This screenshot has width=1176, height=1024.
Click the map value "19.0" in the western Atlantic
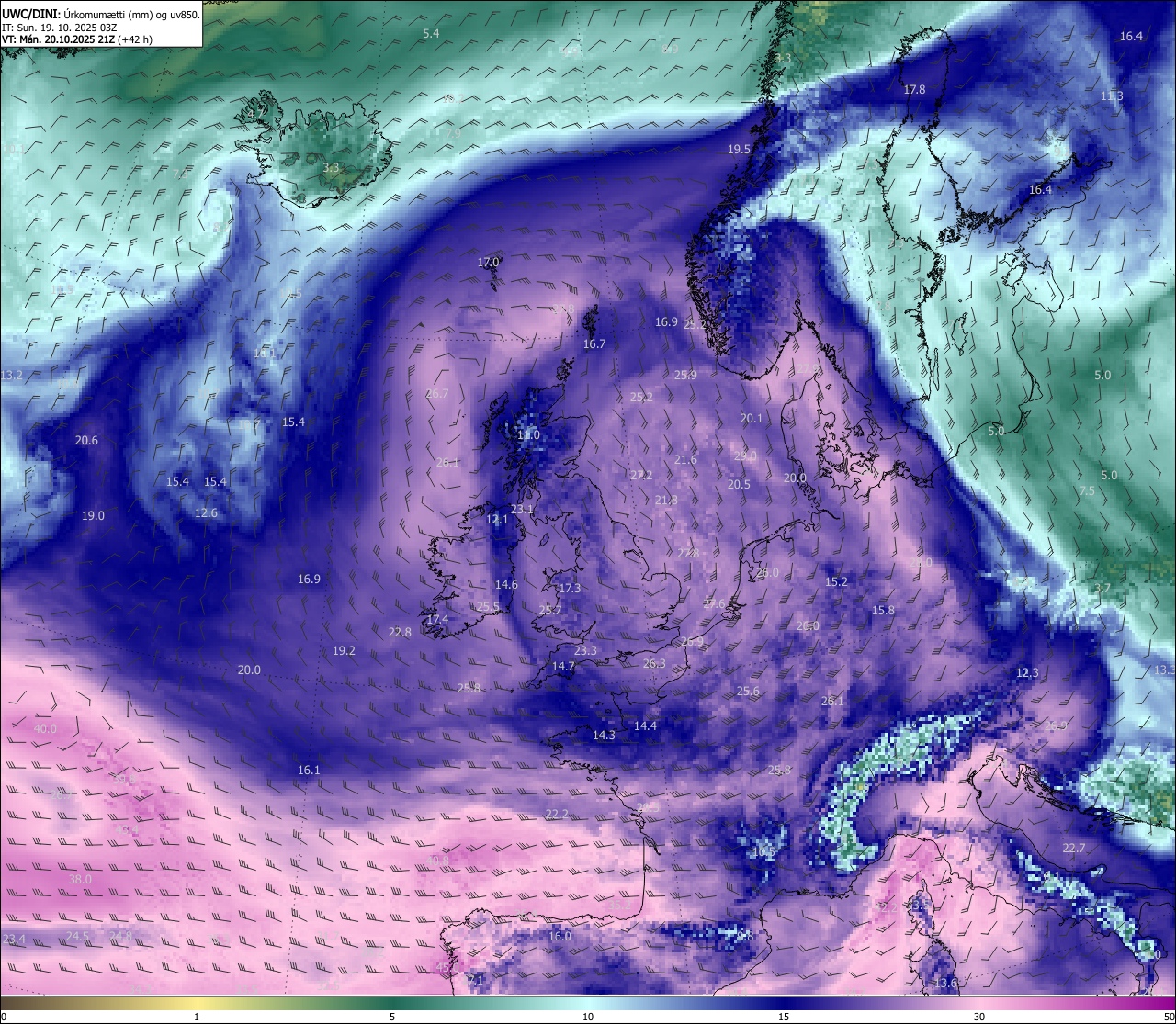[x=93, y=516]
